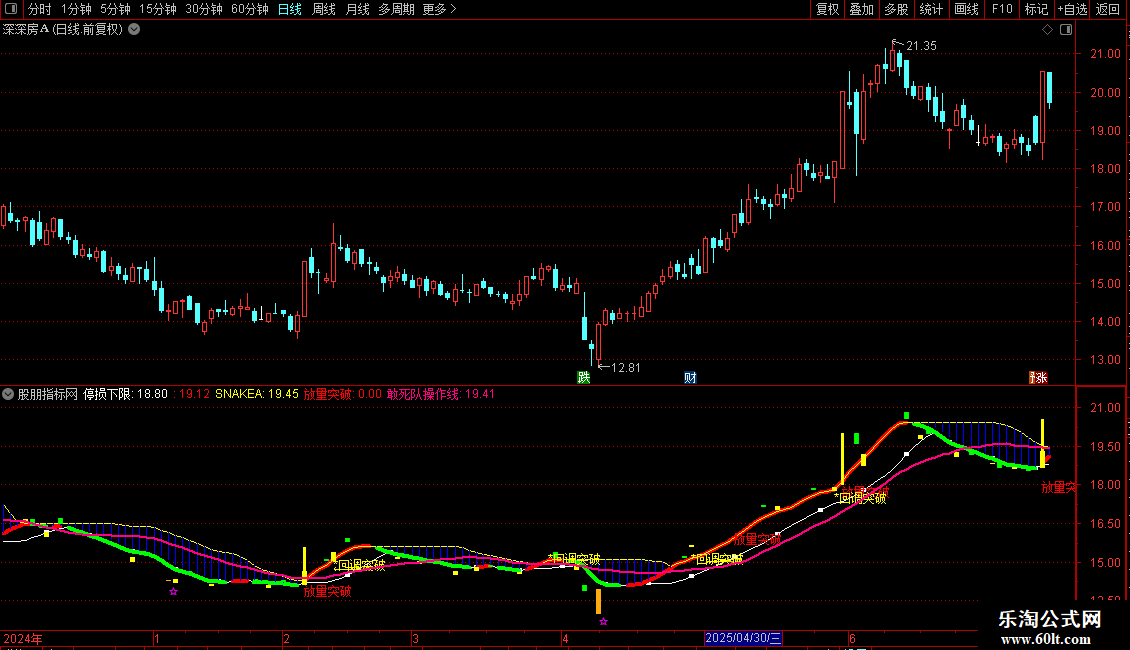Add stock with +自选 button
Viewport: 1130px width, 650px height.
[x=1072, y=9]
